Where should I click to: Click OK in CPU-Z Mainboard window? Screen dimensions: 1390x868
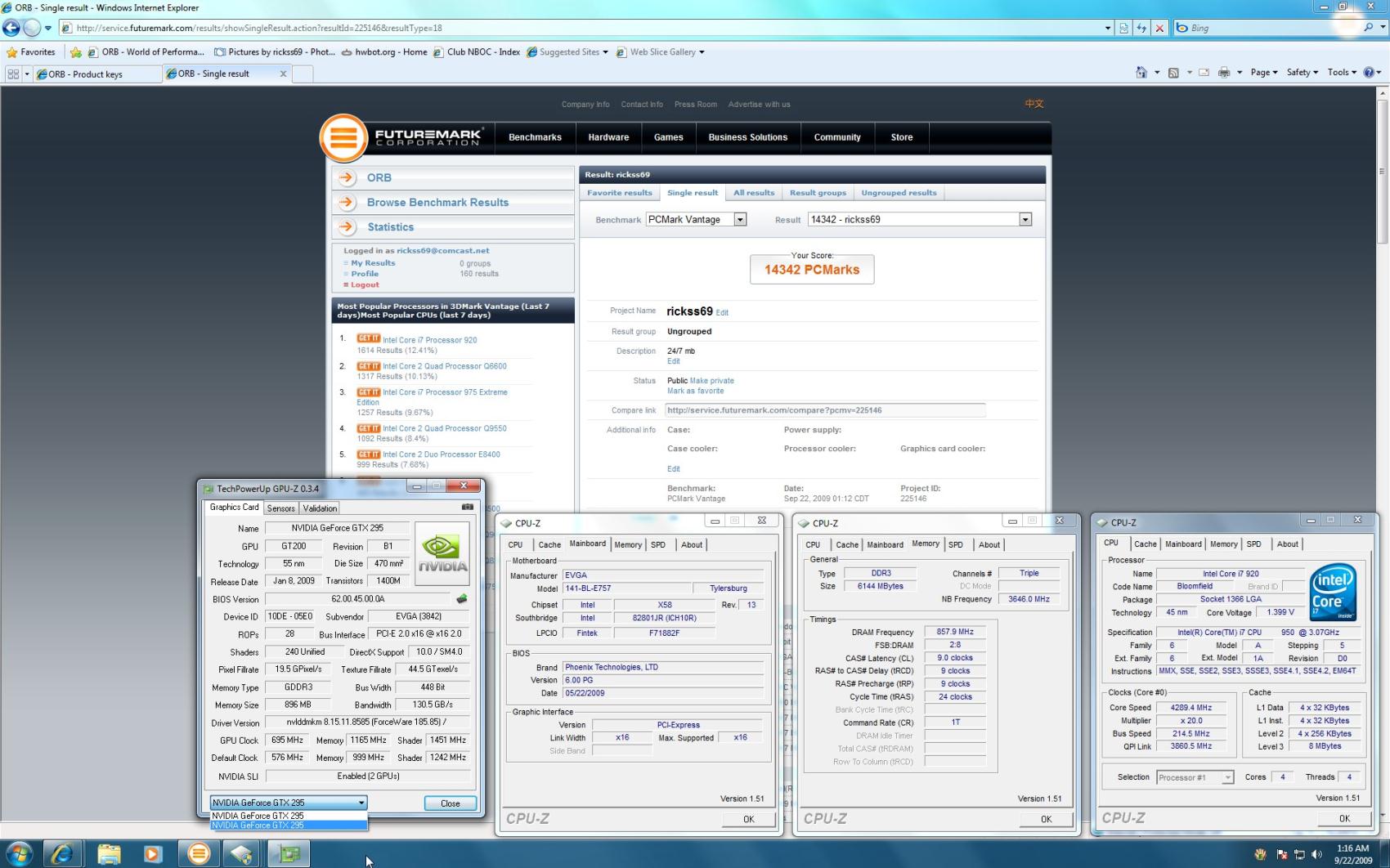point(748,819)
